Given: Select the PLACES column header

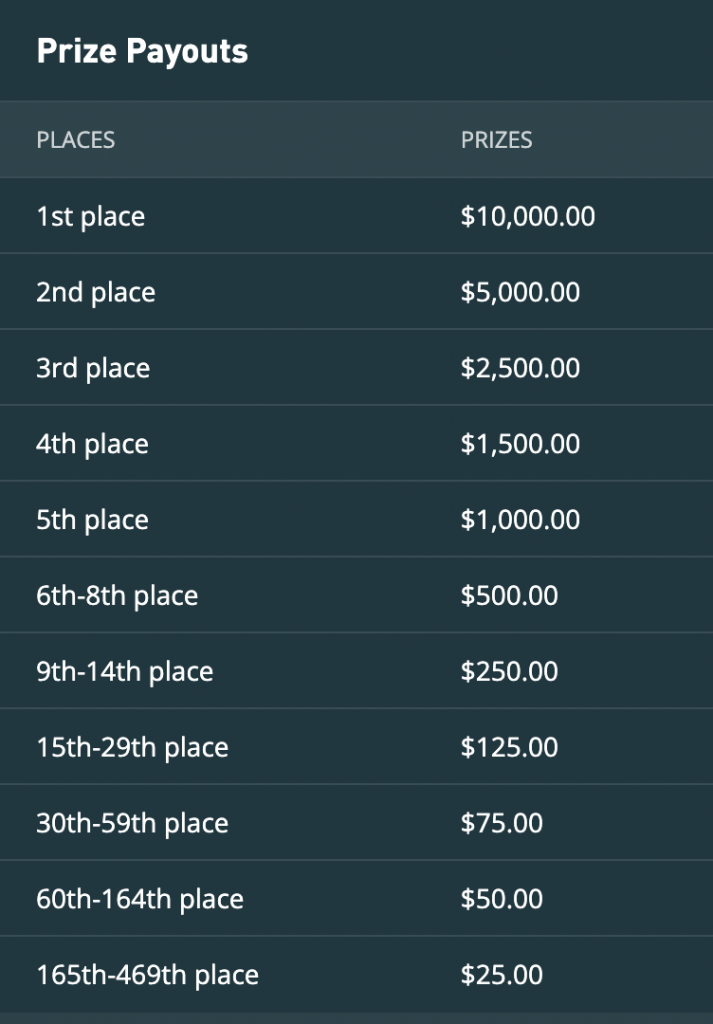Looking at the screenshot, I should point(76,140).
